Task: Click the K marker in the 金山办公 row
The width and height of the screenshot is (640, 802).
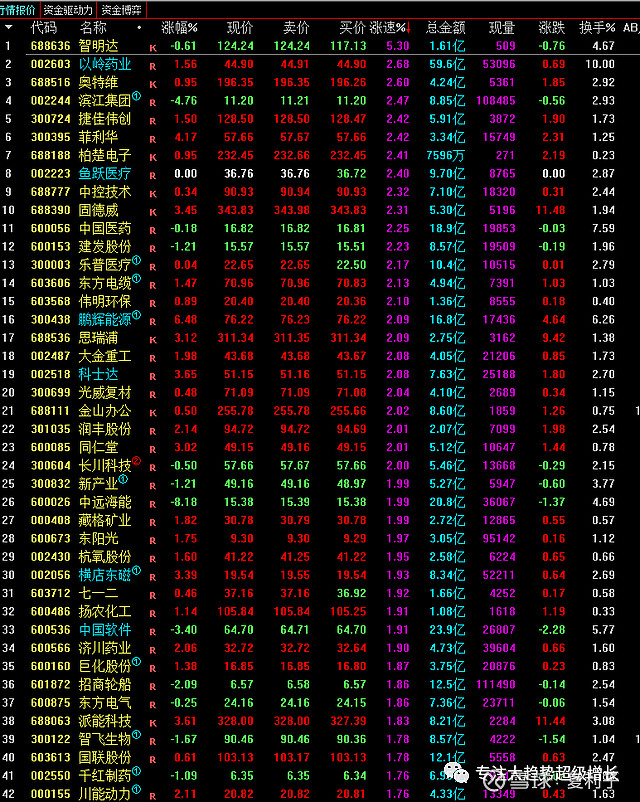Action: (153, 413)
